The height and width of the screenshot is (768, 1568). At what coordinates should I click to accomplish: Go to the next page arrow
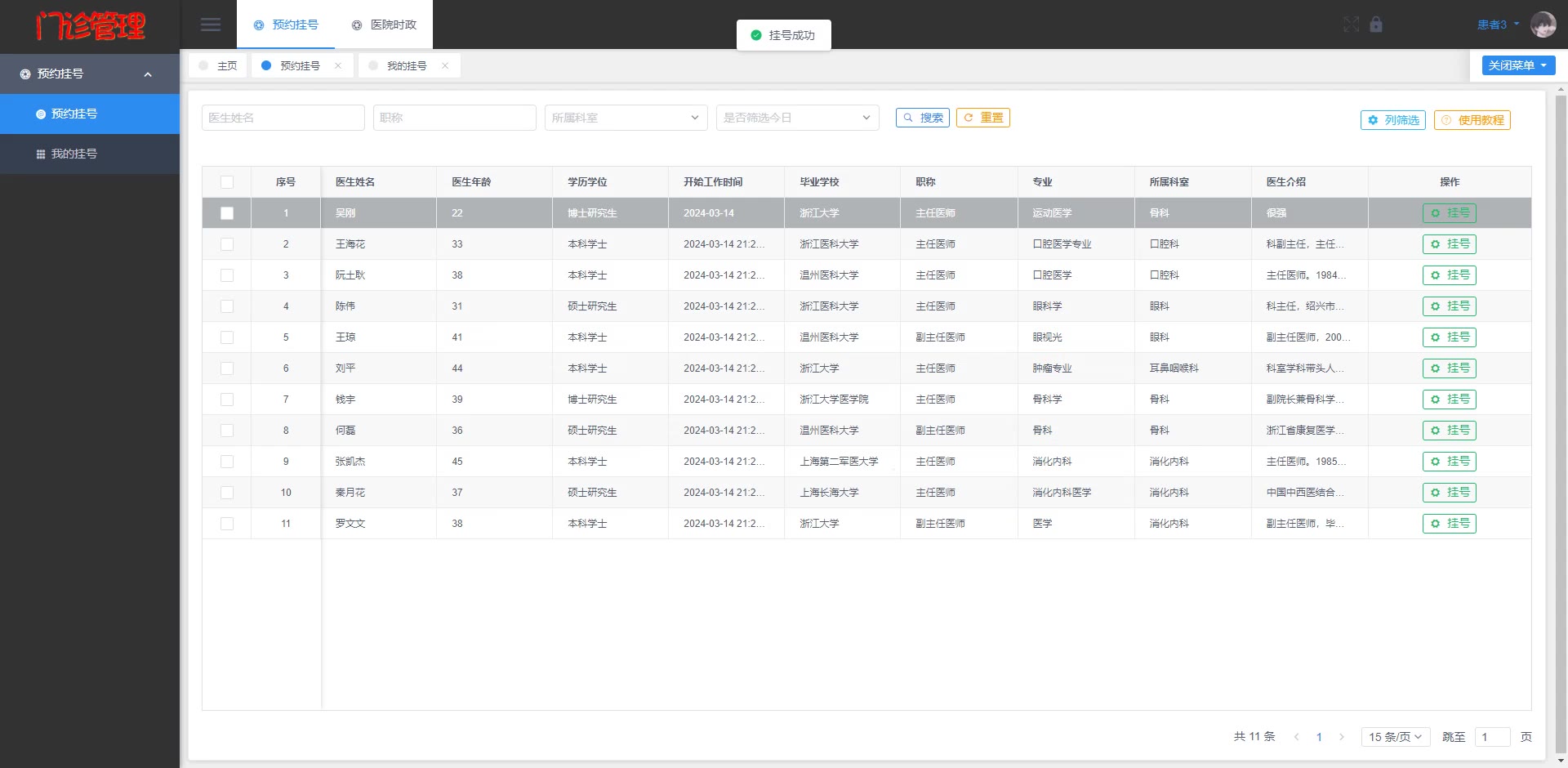click(1341, 737)
